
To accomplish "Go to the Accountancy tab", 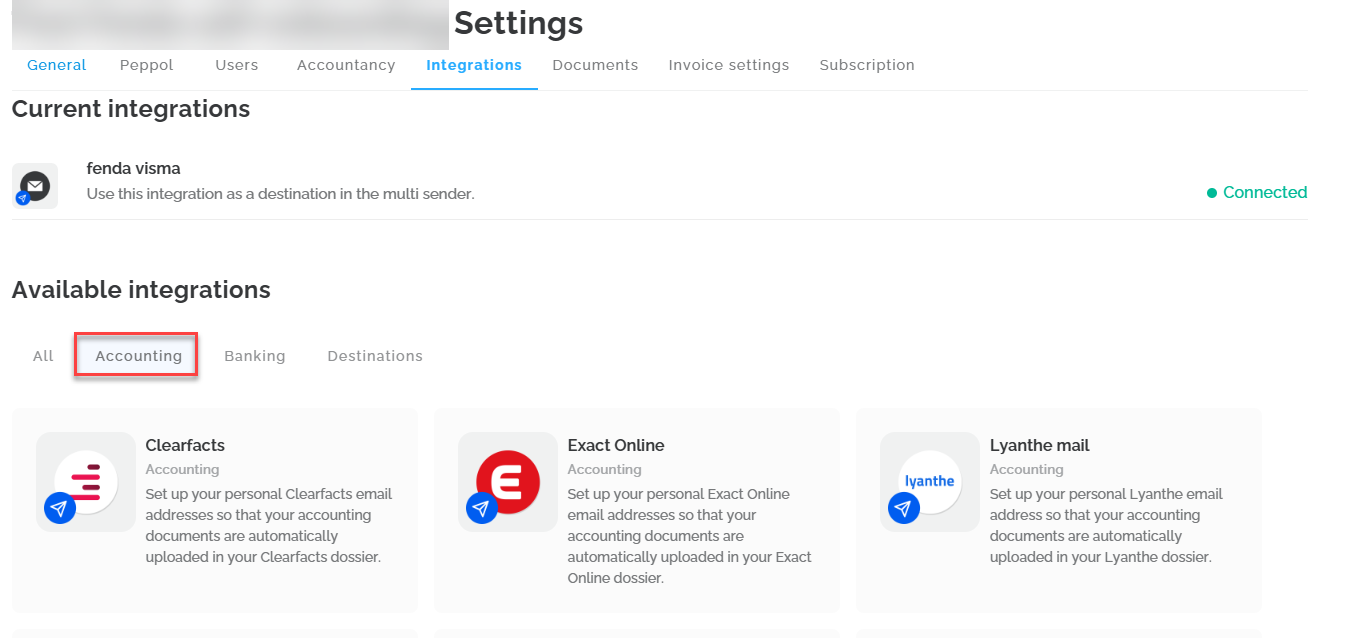I will pos(346,65).
